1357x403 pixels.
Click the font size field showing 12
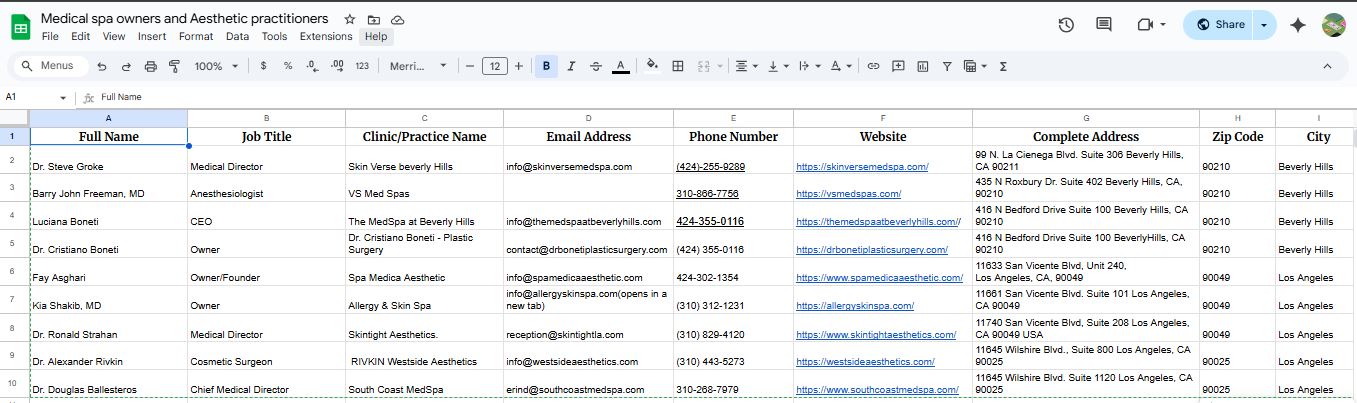[495, 66]
